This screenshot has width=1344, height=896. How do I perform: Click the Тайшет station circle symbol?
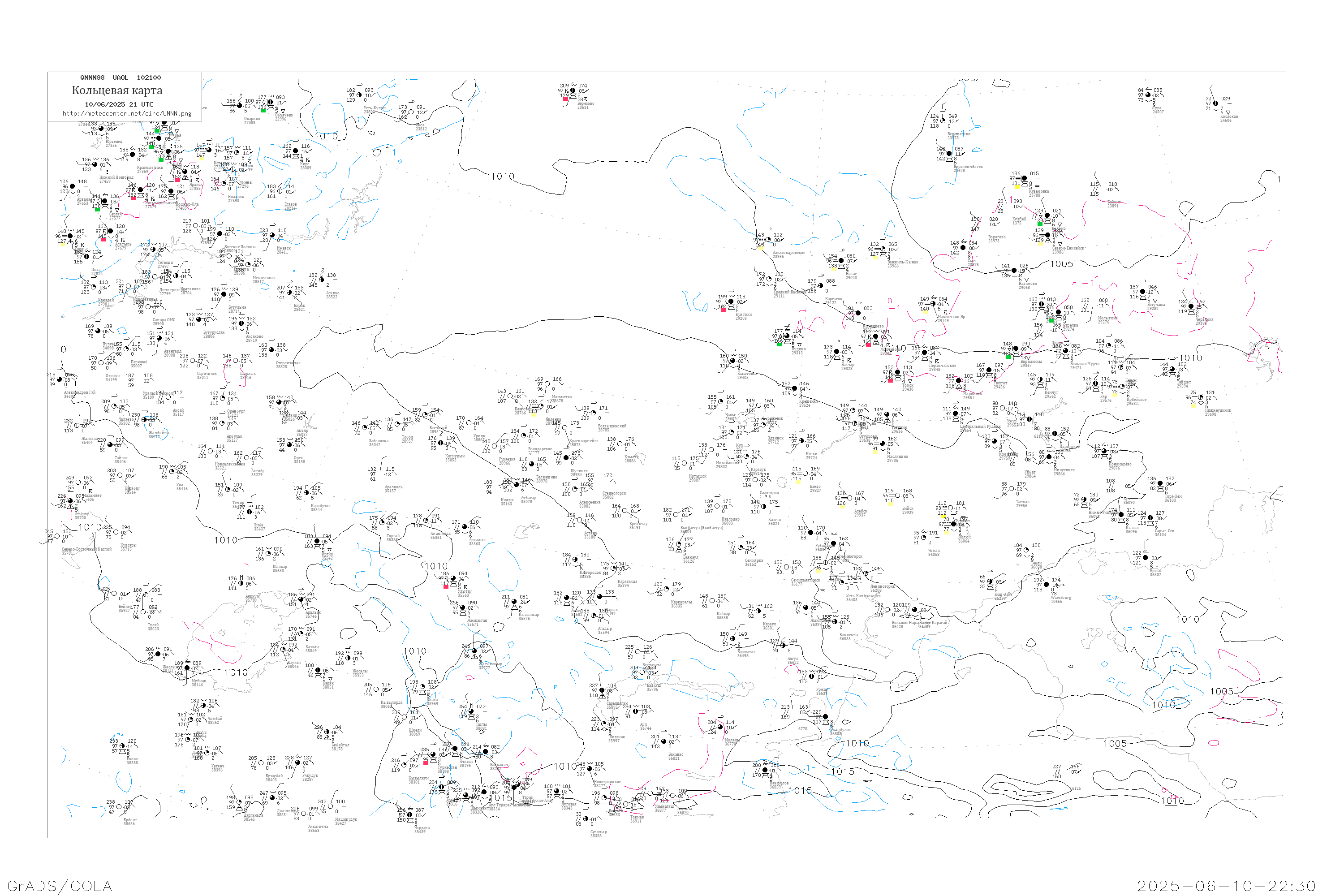1172,370
